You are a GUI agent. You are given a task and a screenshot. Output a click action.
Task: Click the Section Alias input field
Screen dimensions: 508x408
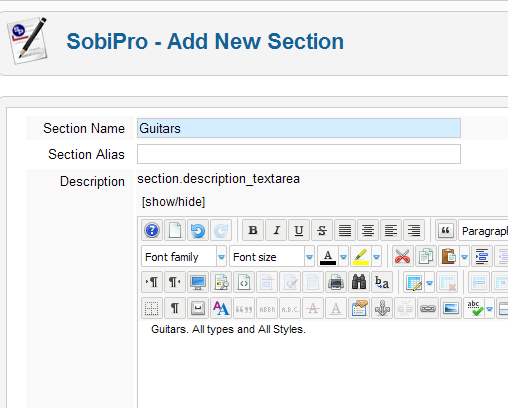pyautogui.click(x=299, y=154)
